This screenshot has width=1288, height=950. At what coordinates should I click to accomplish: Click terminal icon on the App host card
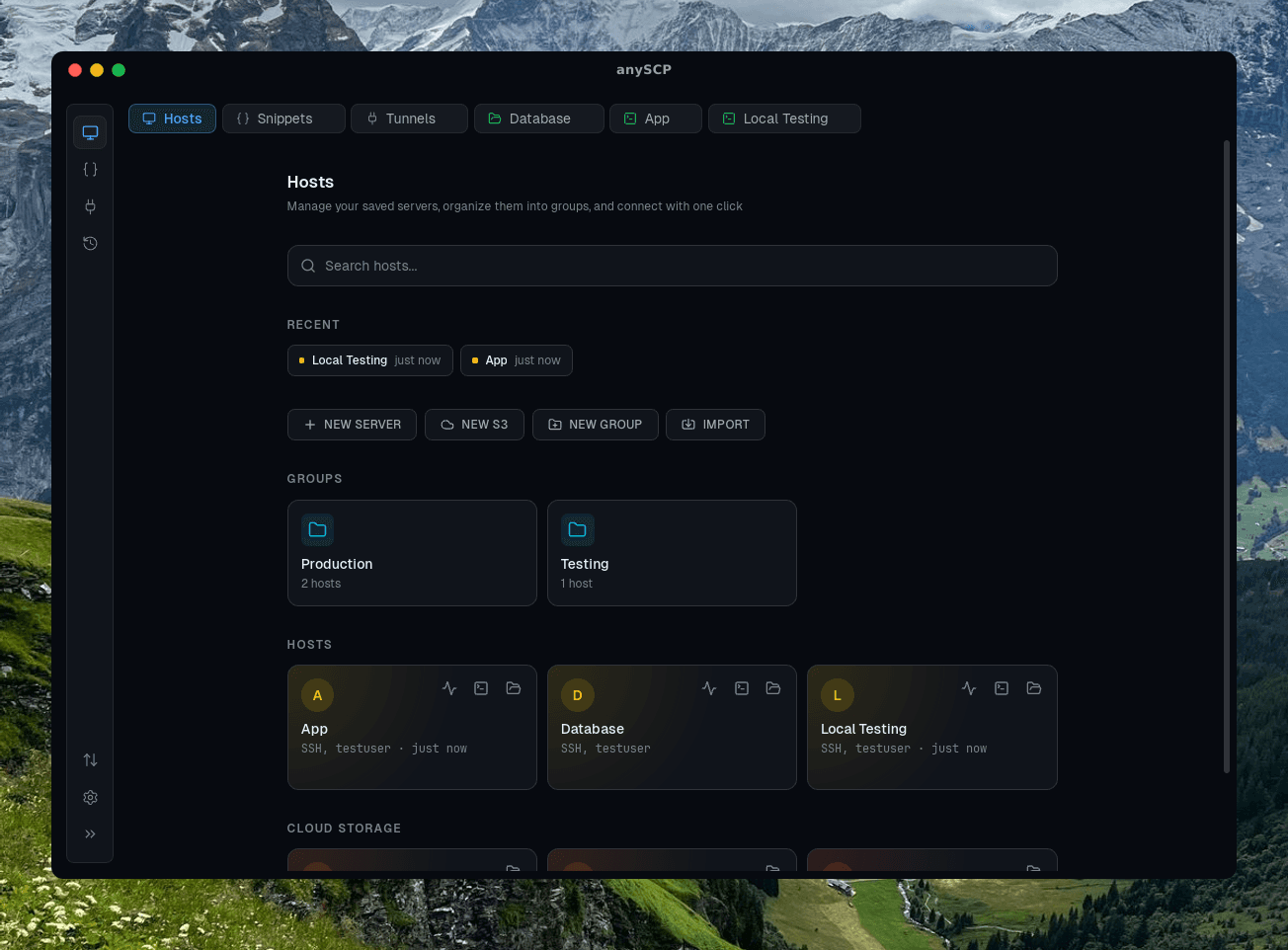pos(481,688)
